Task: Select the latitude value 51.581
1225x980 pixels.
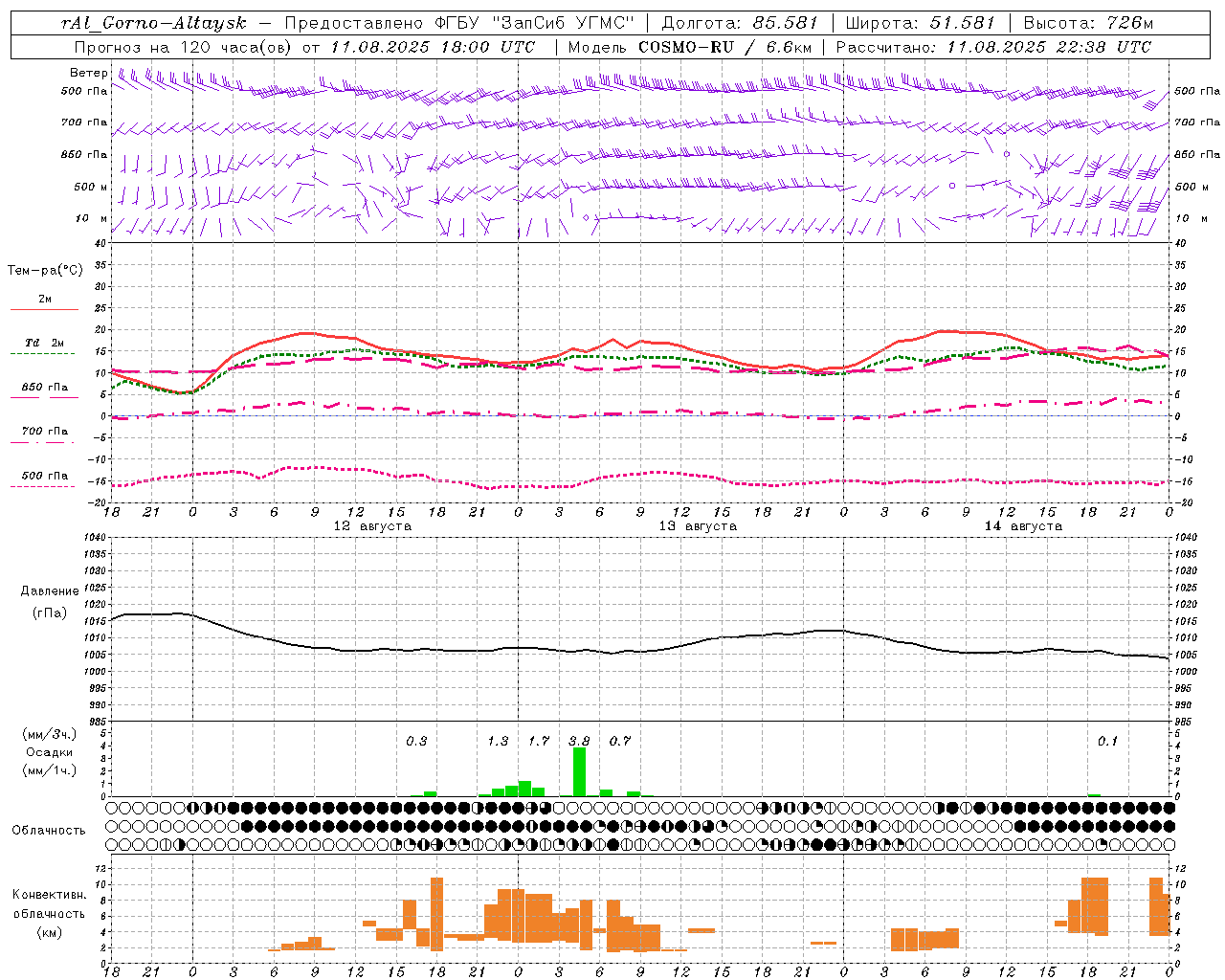Action: click(x=962, y=23)
